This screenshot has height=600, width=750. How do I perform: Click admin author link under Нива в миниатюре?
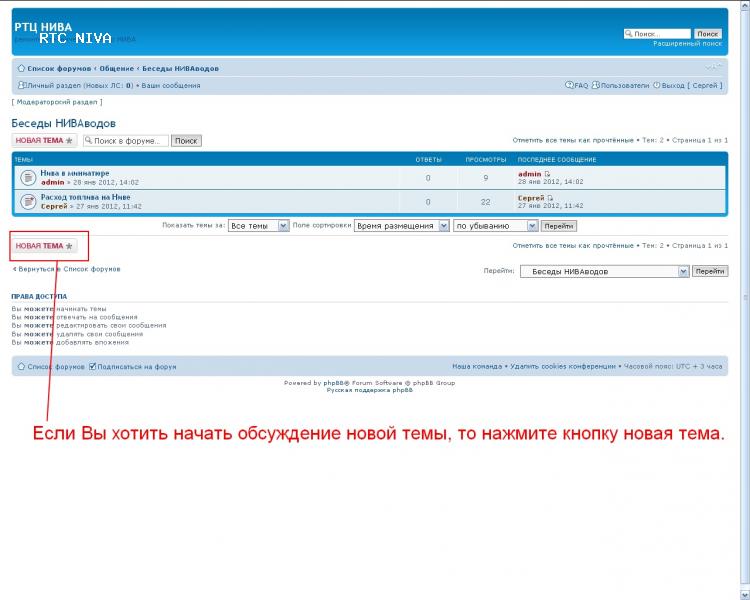(x=53, y=182)
